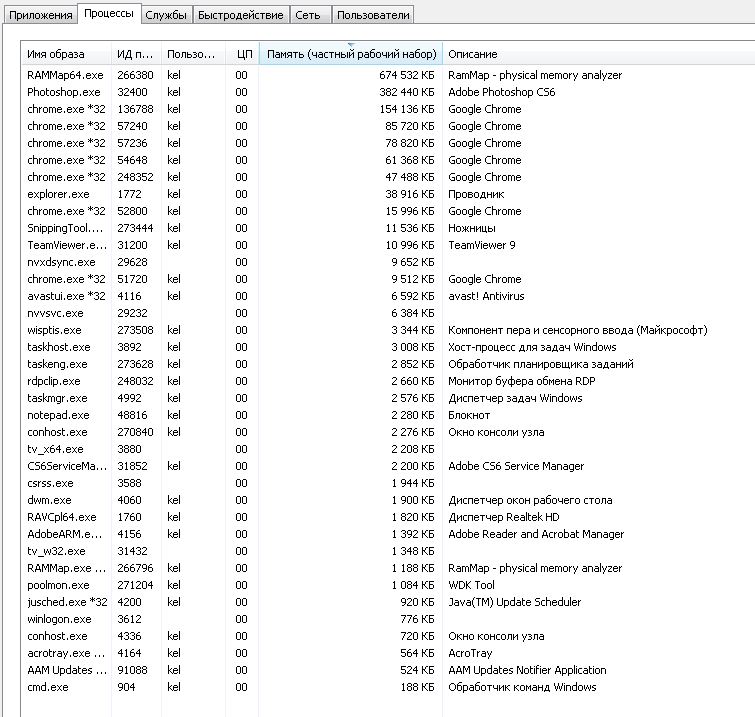Select the RAMMap64.exe process row
The width and height of the screenshot is (755, 717).
[388, 75]
